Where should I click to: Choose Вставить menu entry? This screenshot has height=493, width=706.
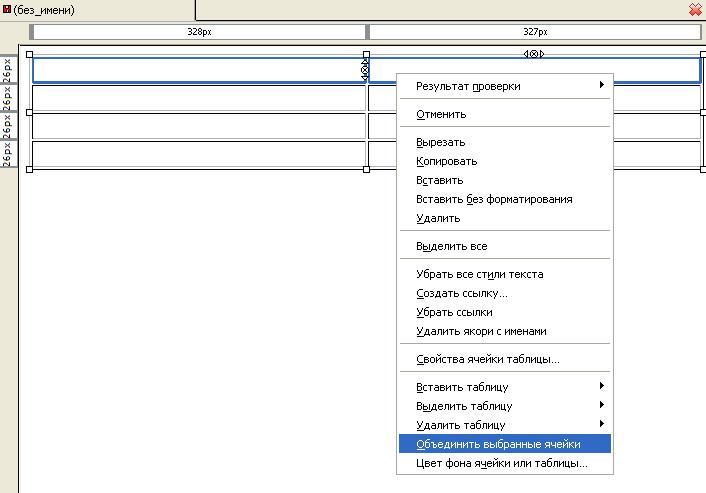point(505,180)
